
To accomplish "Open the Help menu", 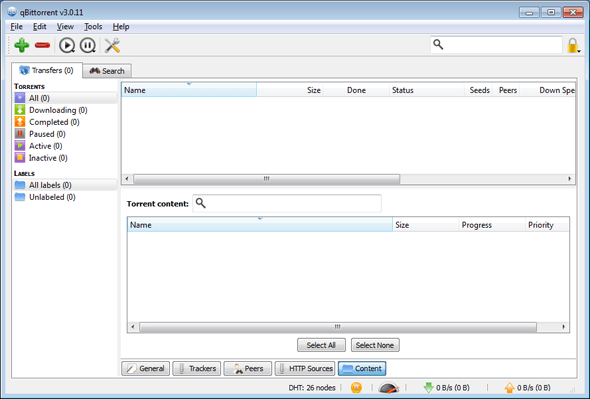I will tap(121, 27).
